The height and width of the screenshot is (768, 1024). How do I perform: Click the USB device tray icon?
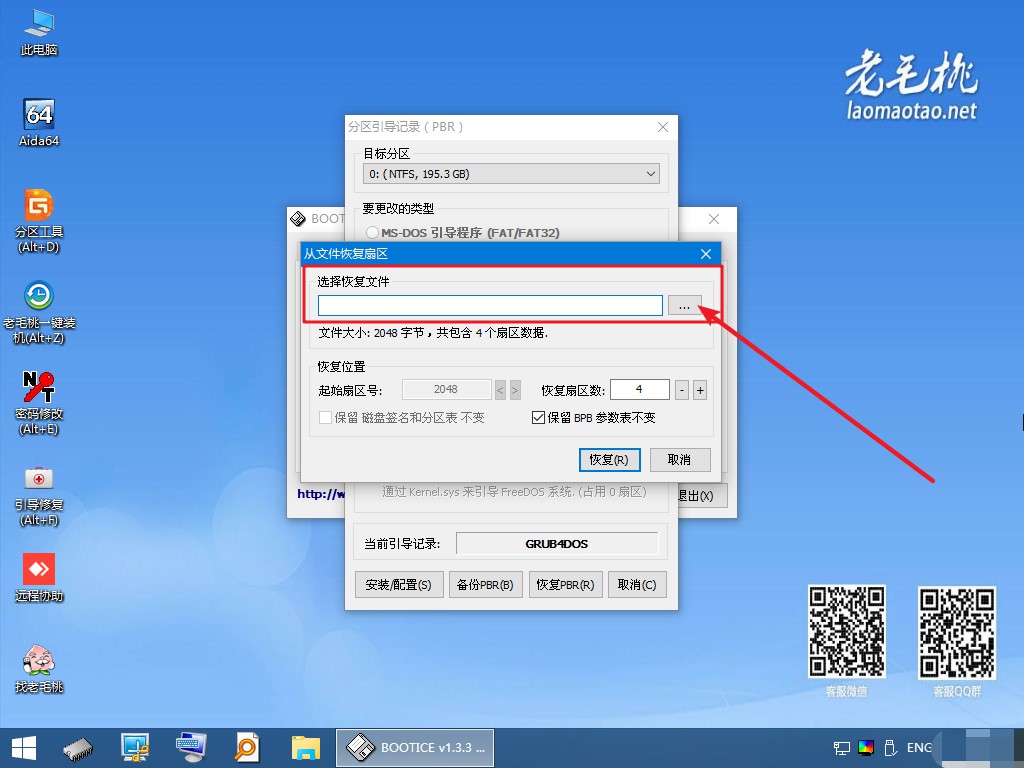[889, 748]
